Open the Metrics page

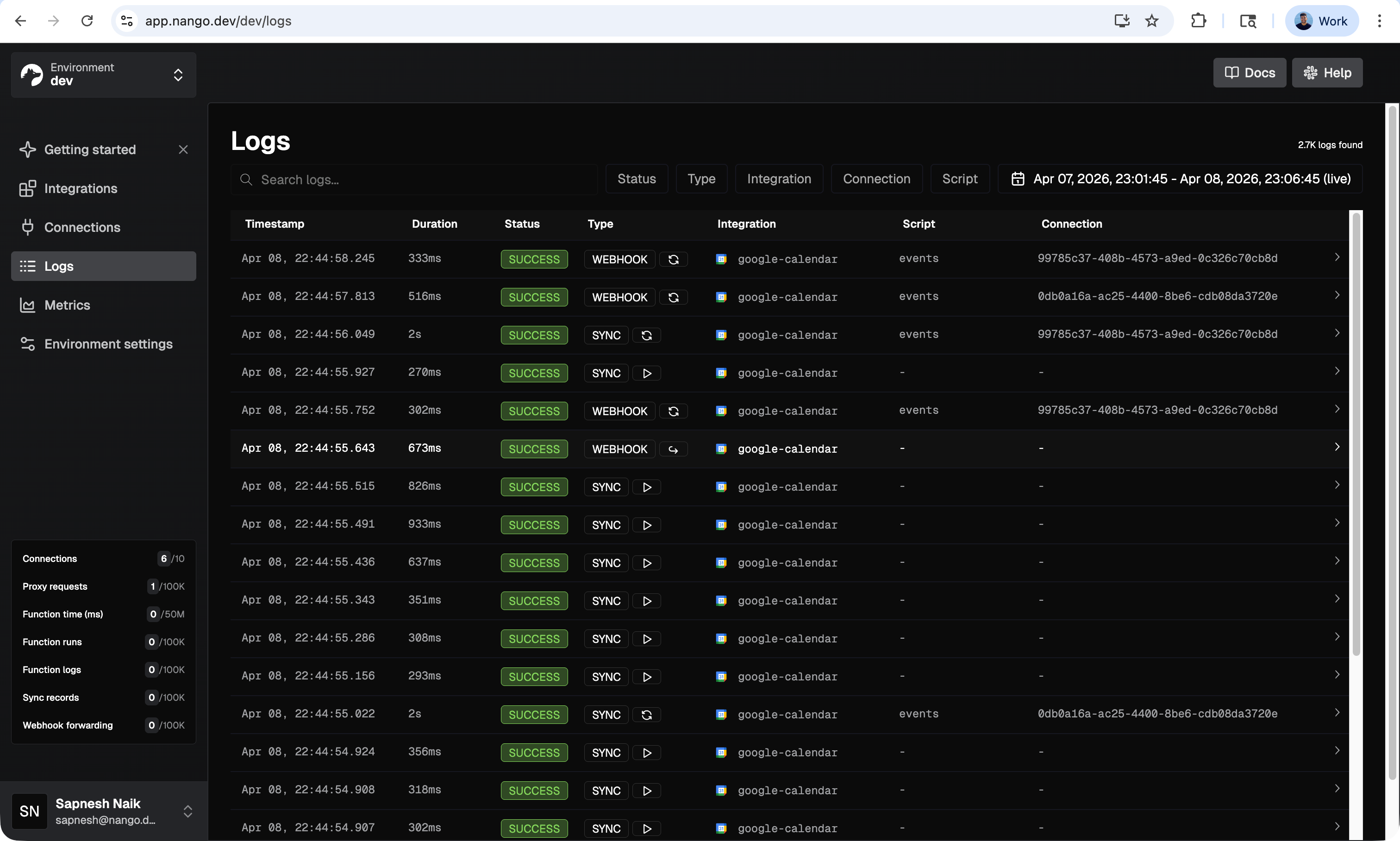(67, 305)
